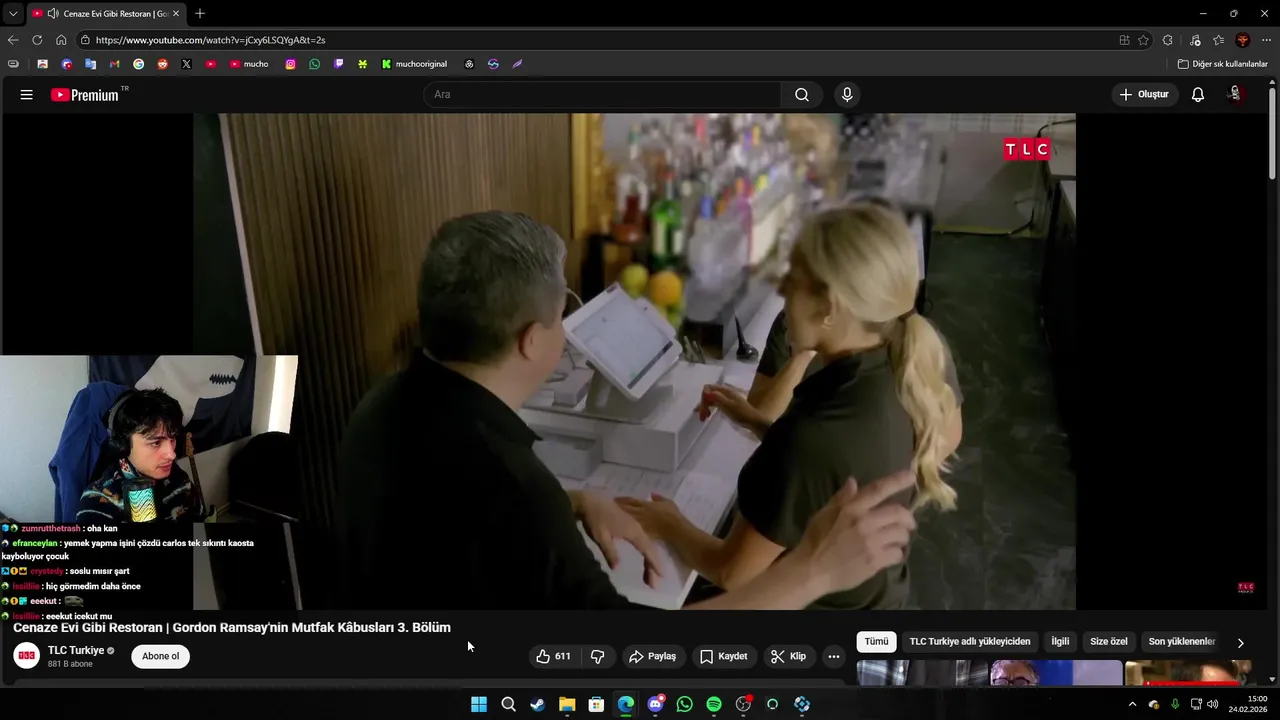1280x720 pixels.
Task: Open the volume icon in system tray
Action: click(x=1213, y=704)
